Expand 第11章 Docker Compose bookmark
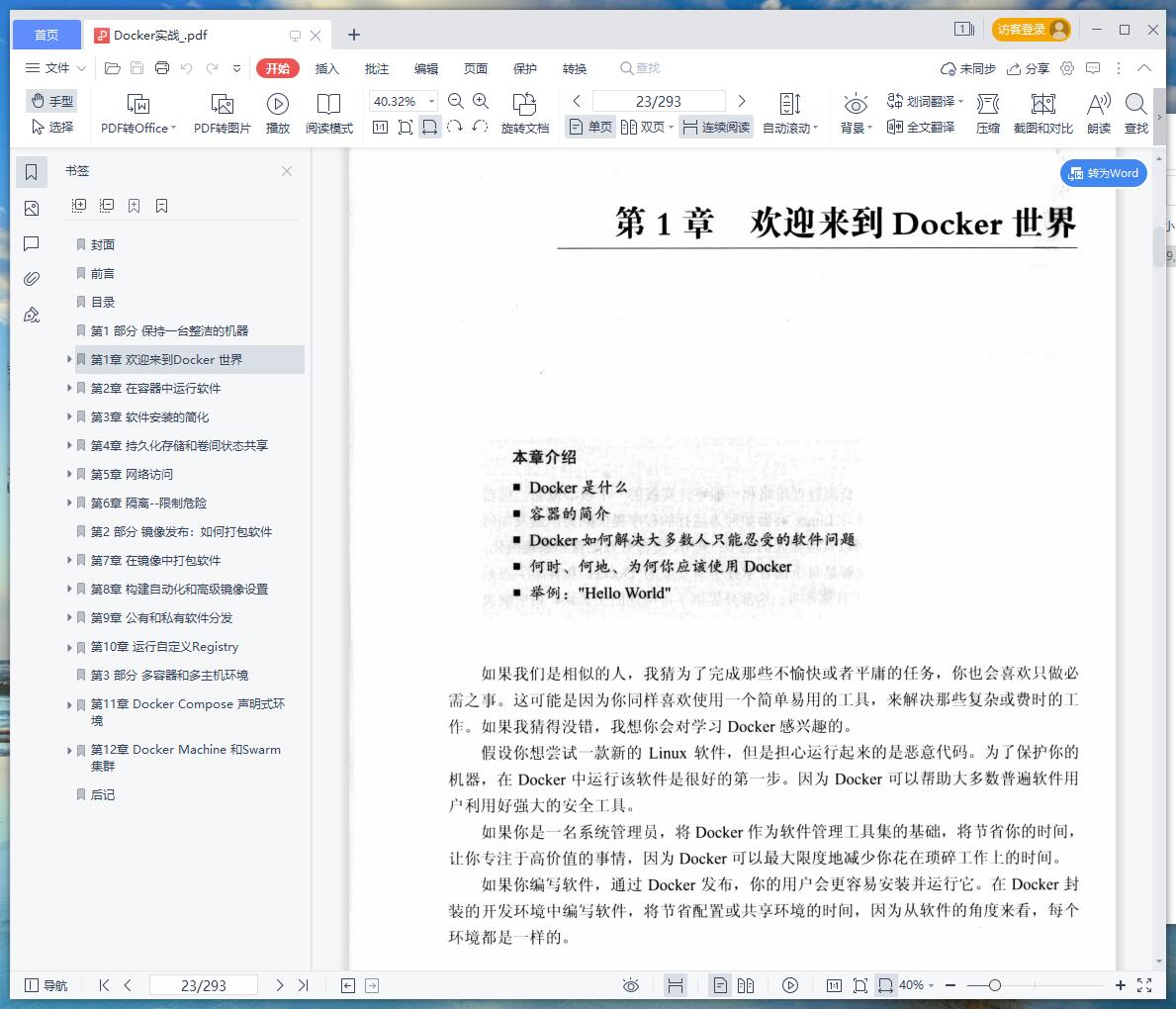 69,705
